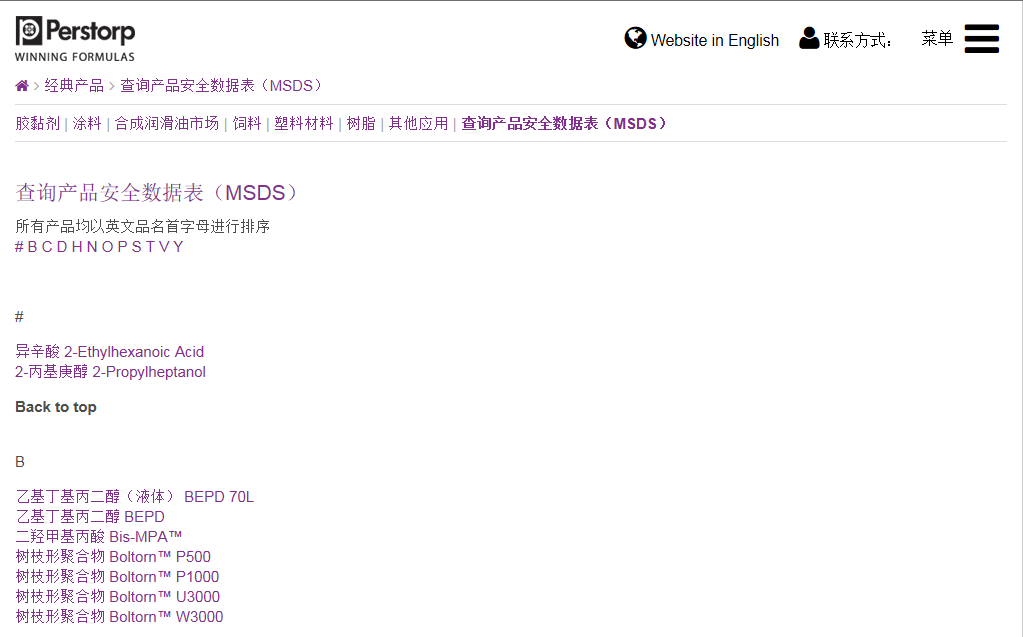This screenshot has width=1023, height=637.
Task: Click the Back to top link
Action: (56, 407)
